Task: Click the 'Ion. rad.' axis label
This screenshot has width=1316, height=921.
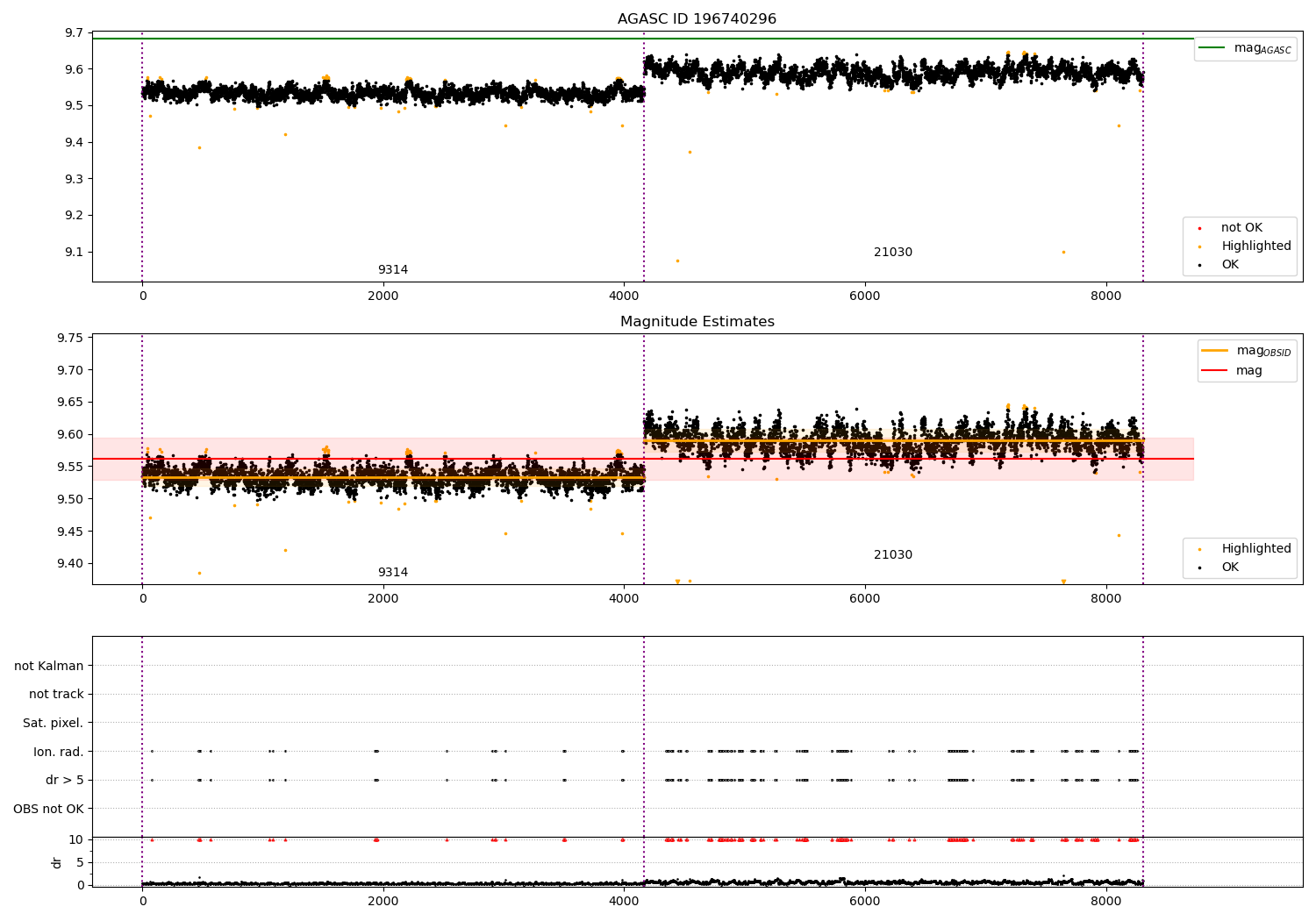Action: click(59, 752)
